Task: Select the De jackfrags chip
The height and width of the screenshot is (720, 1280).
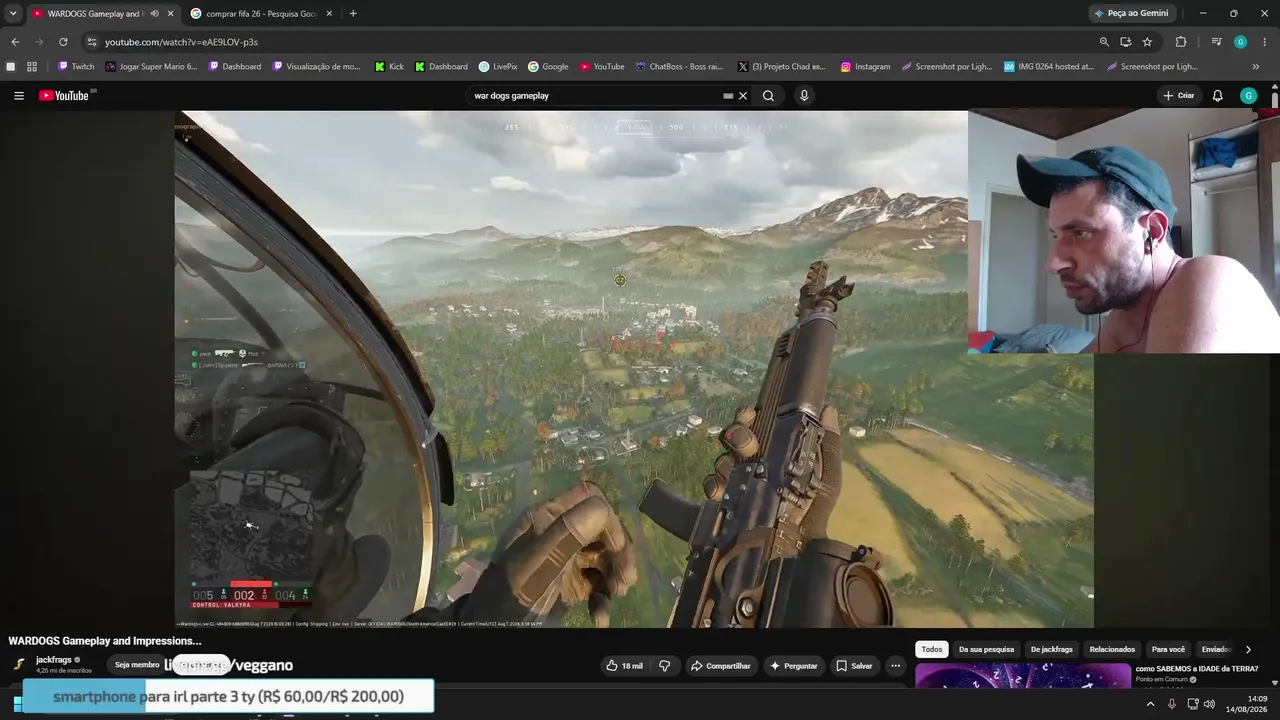Action: (1051, 650)
